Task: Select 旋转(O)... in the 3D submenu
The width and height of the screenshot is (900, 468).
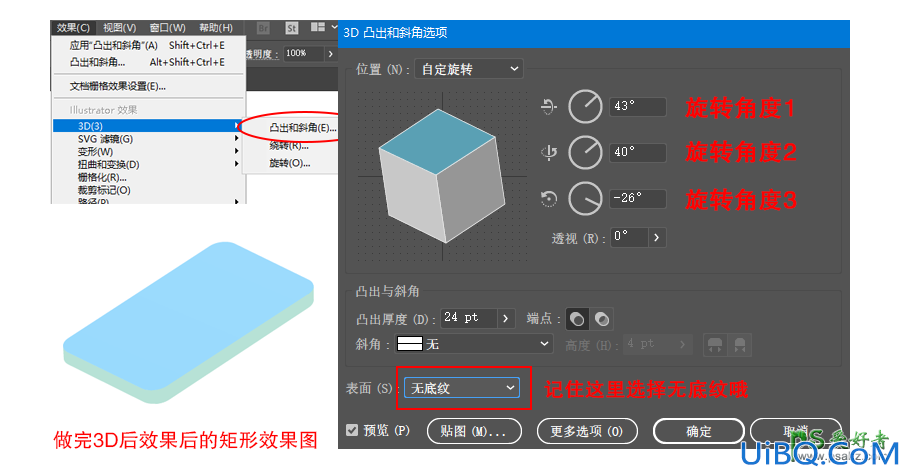Action: tap(290, 163)
